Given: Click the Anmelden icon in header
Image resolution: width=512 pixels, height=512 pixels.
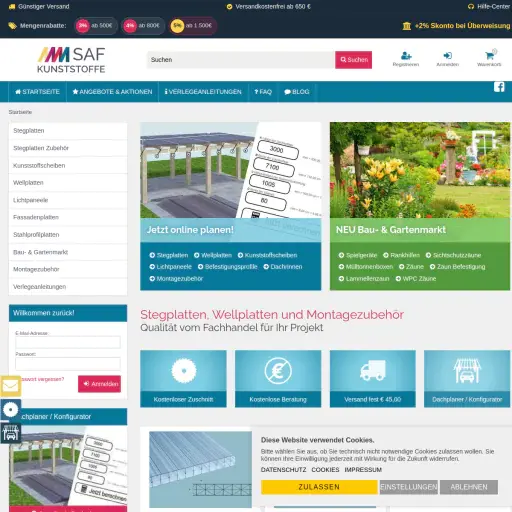Looking at the screenshot, I should (447, 55).
